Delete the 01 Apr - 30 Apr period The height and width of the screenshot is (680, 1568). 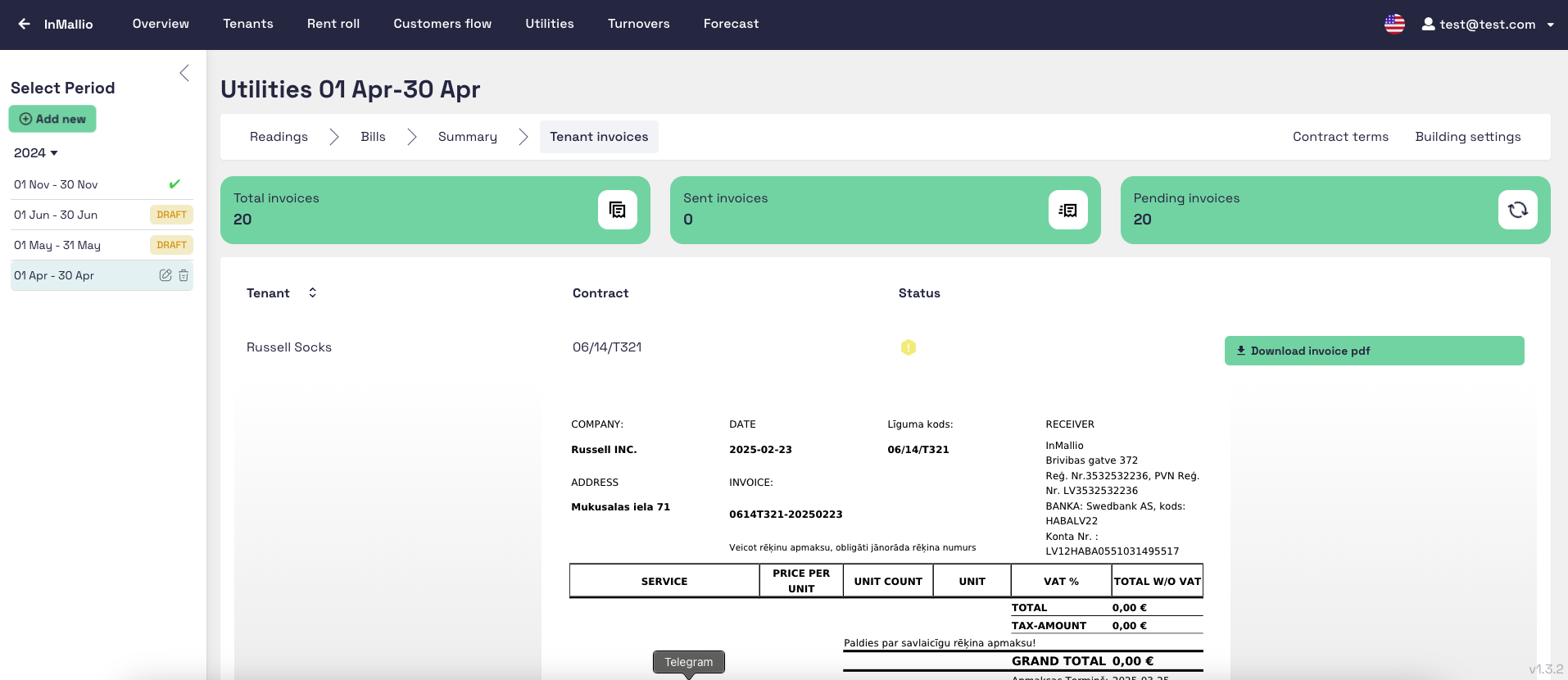click(184, 275)
